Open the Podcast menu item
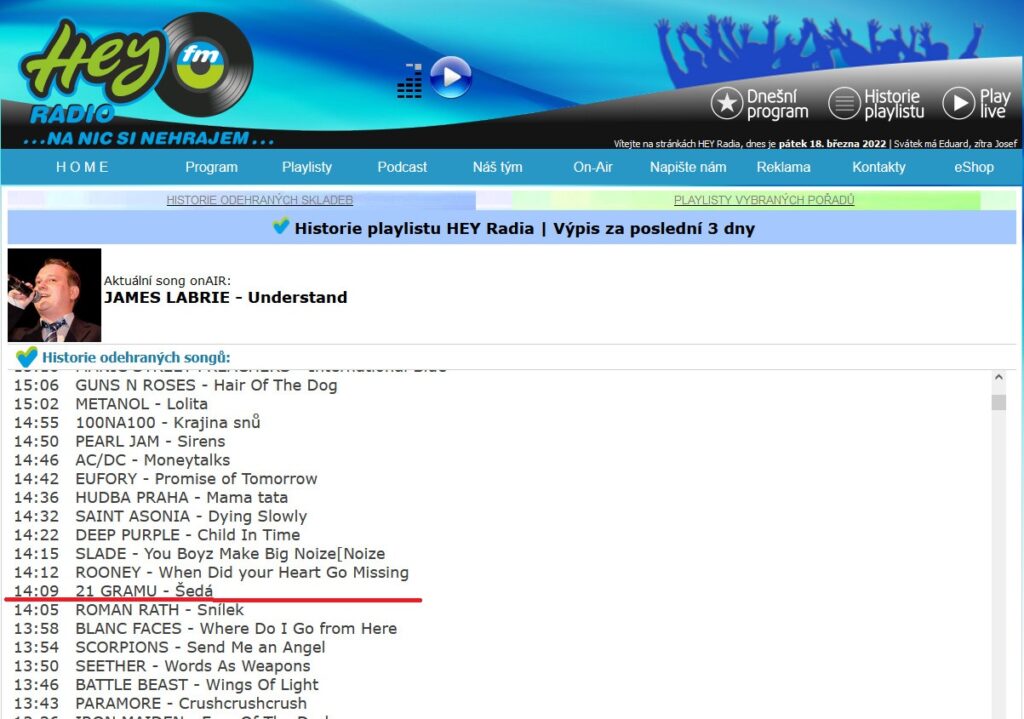The height and width of the screenshot is (719, 1024). tap(402, 167)
